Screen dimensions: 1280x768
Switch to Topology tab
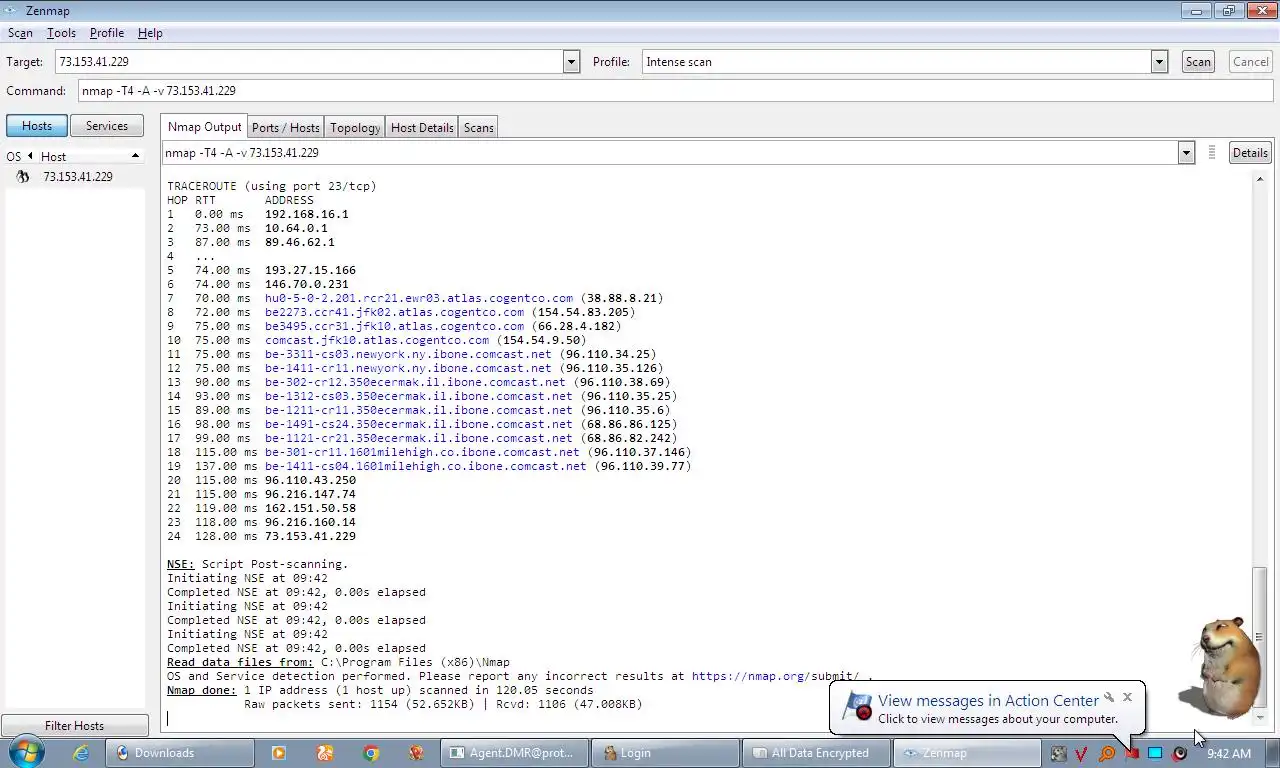tap(355, 128)
